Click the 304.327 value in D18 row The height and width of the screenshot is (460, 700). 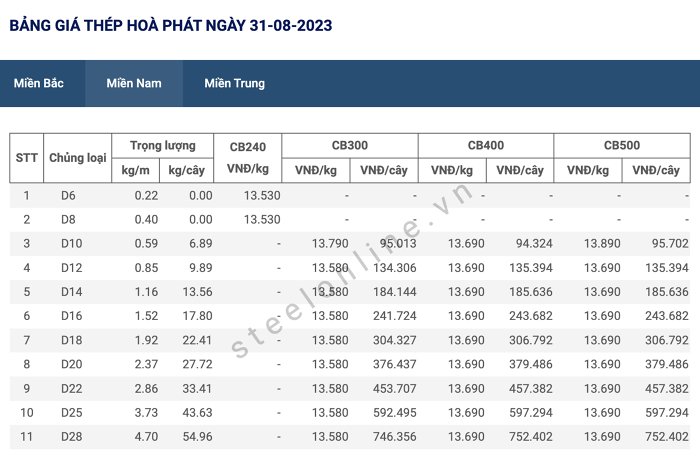(395, 340)
